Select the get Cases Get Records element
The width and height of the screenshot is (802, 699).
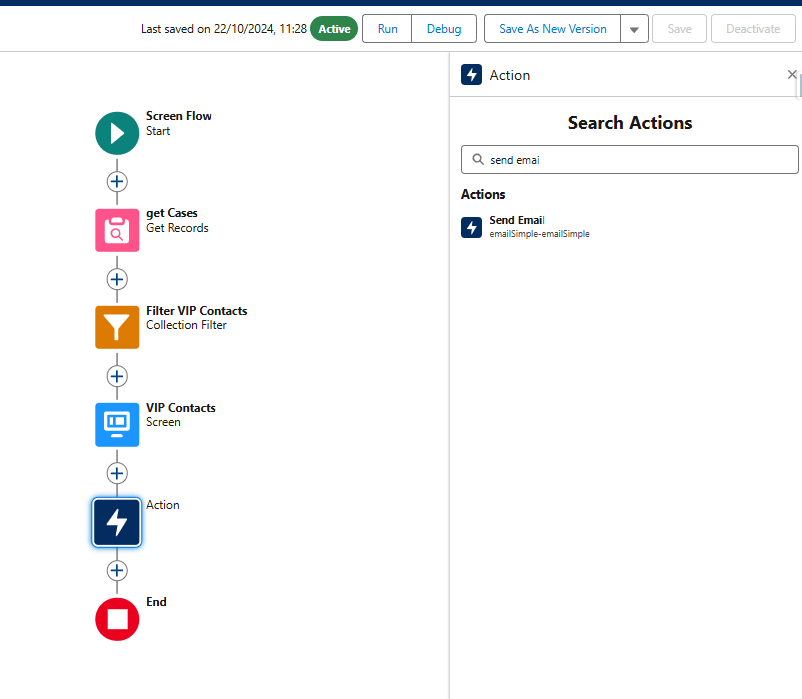click(117, 230)
